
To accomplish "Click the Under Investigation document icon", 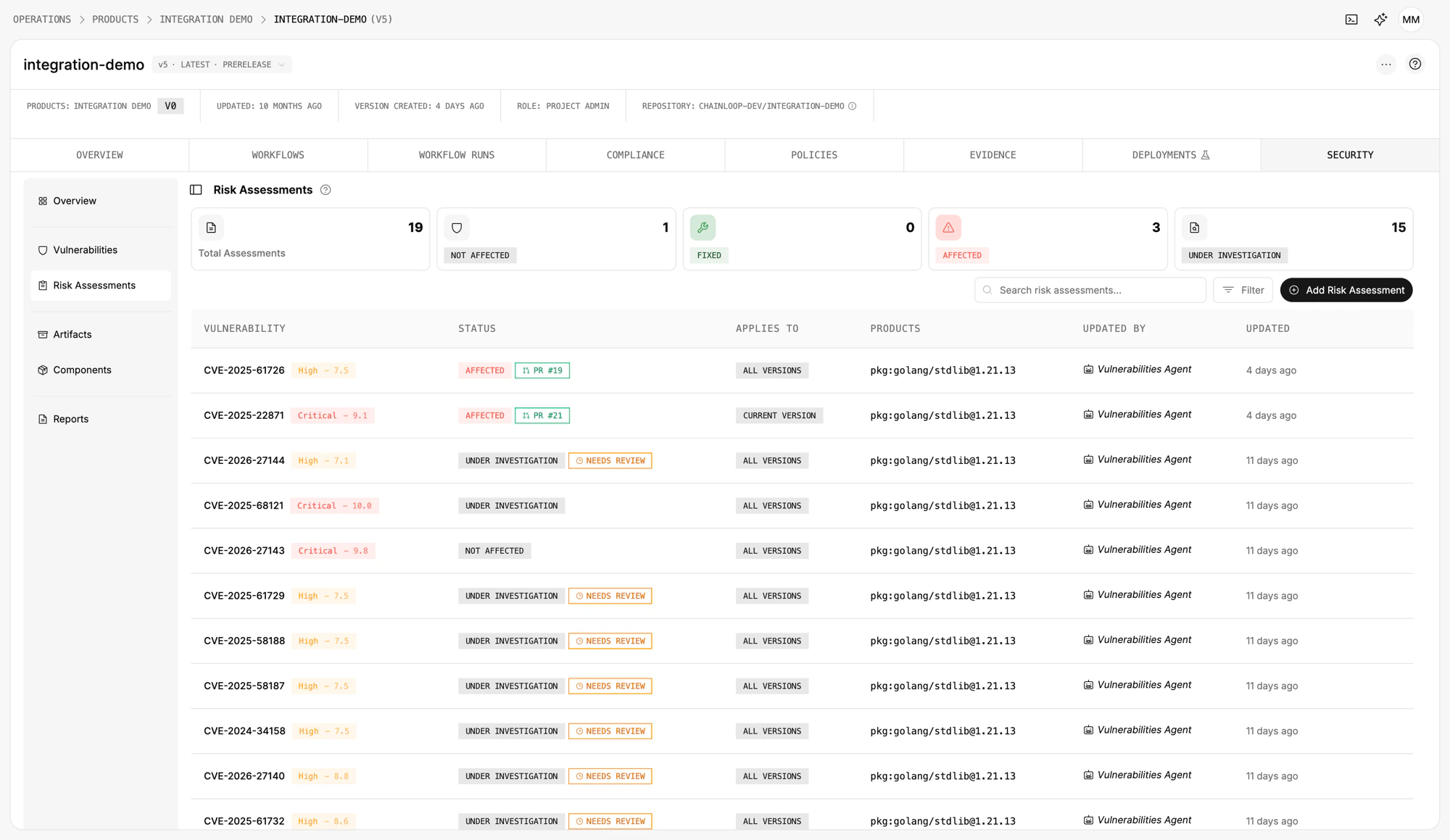I will tap(1194, 228).
